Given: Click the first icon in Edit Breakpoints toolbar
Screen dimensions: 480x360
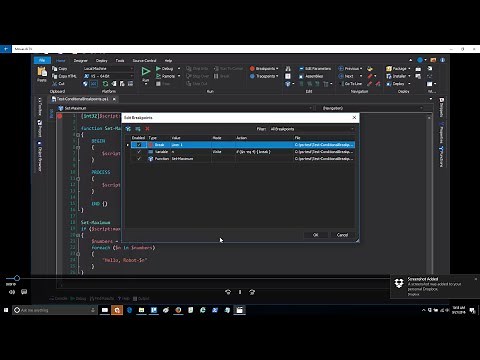Looking at the screenshot, I should 128,129.
